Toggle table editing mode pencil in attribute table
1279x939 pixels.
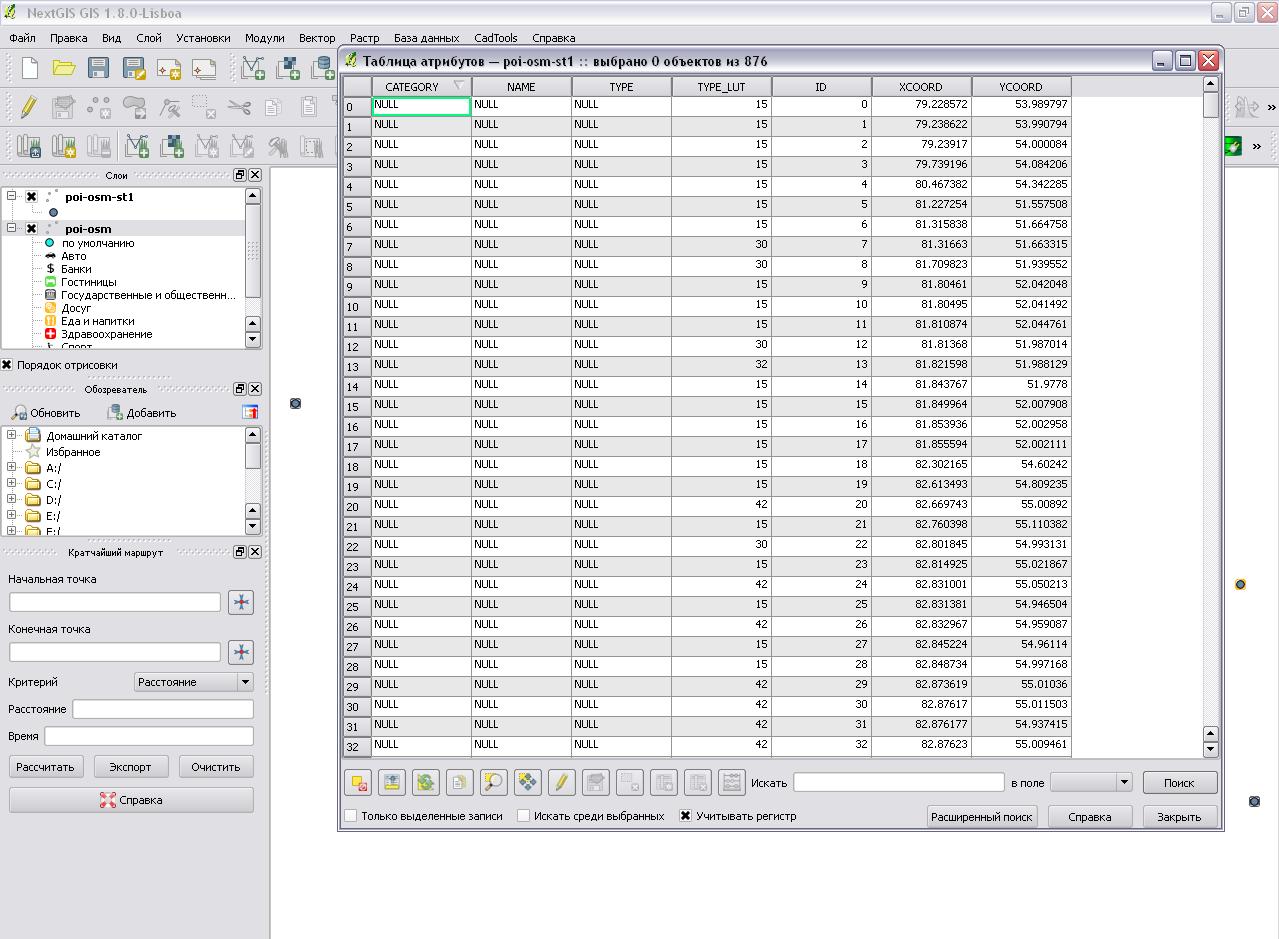click(x=561, y=782)
